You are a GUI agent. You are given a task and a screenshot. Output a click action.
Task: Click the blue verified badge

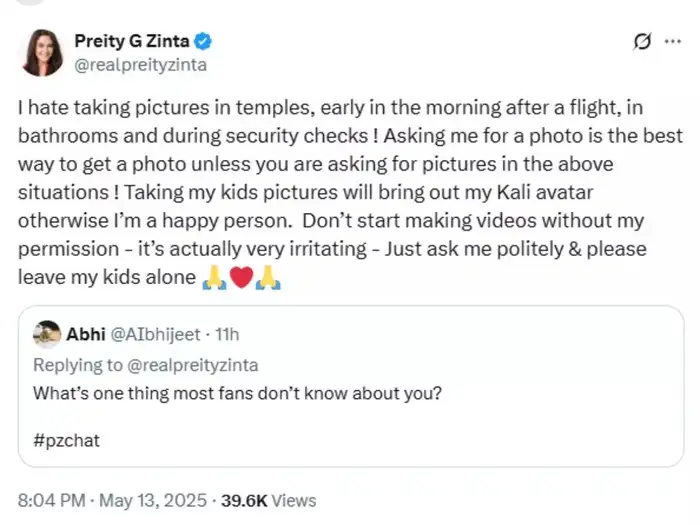(x=202, y=42)
